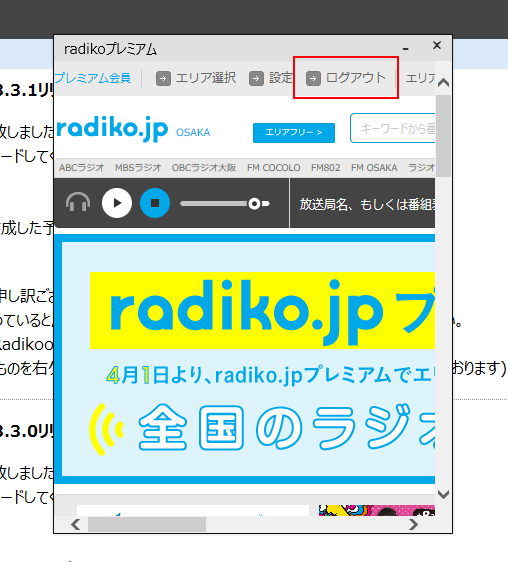Select the ABCラジオ station tab

[82, 168]
